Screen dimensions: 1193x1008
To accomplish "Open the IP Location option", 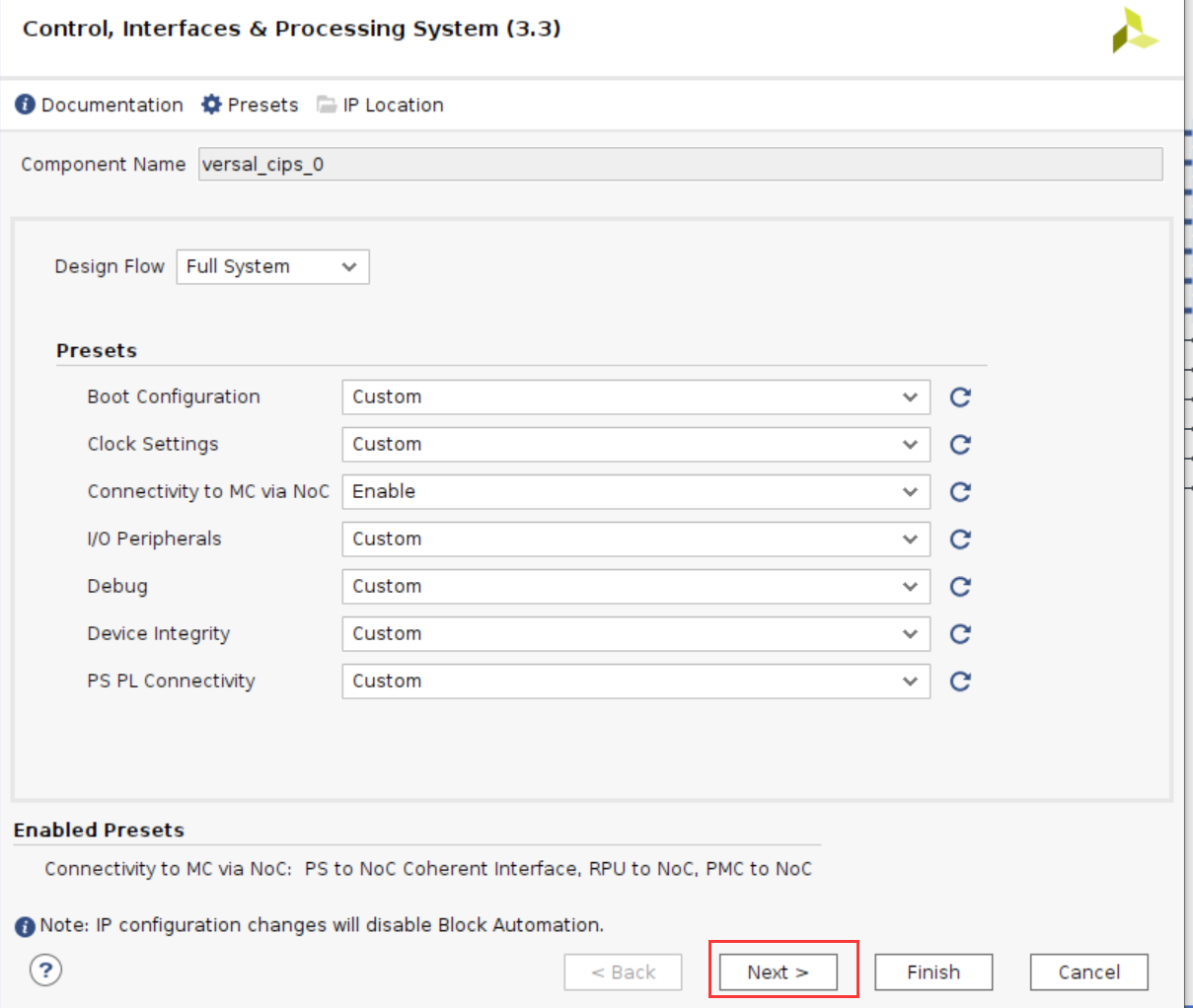I will point(380,105).
